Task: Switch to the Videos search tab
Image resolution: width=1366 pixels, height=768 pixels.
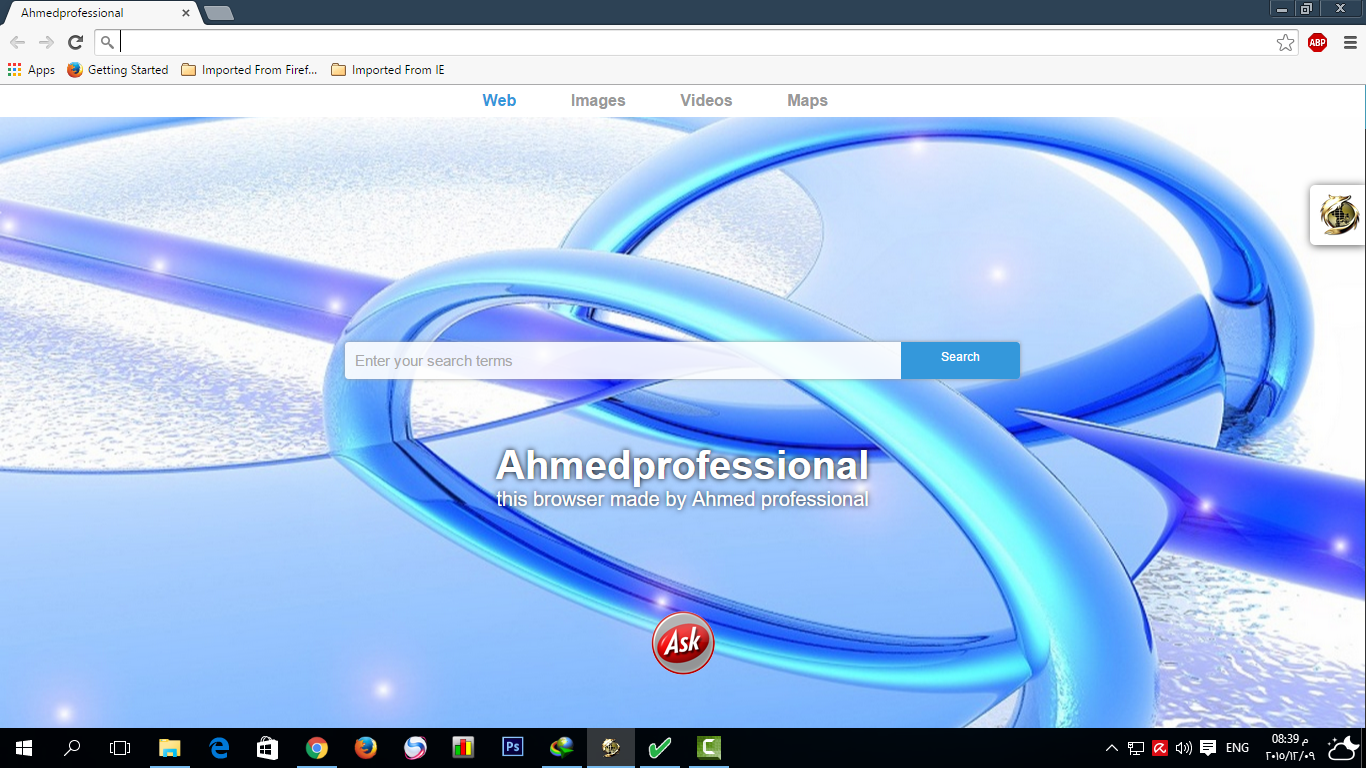Action: tap(706, 100)
